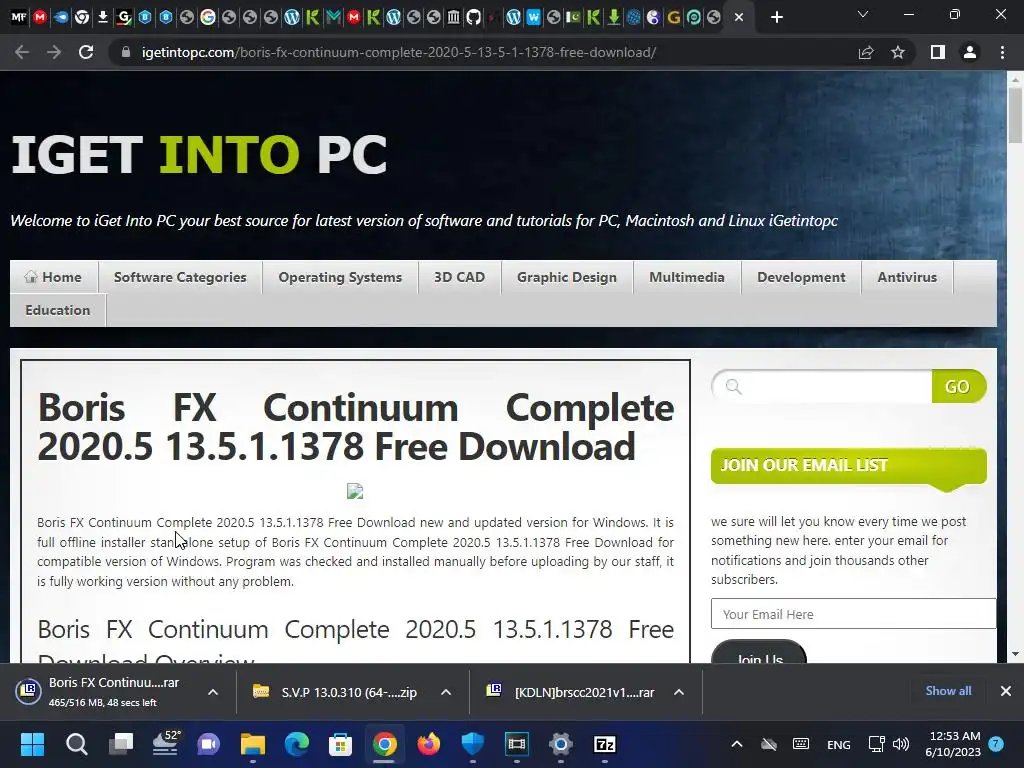Switch to the Google G tab after the globe tab
The width and height of the screenshot is (1024, 768).
point(208,17)
